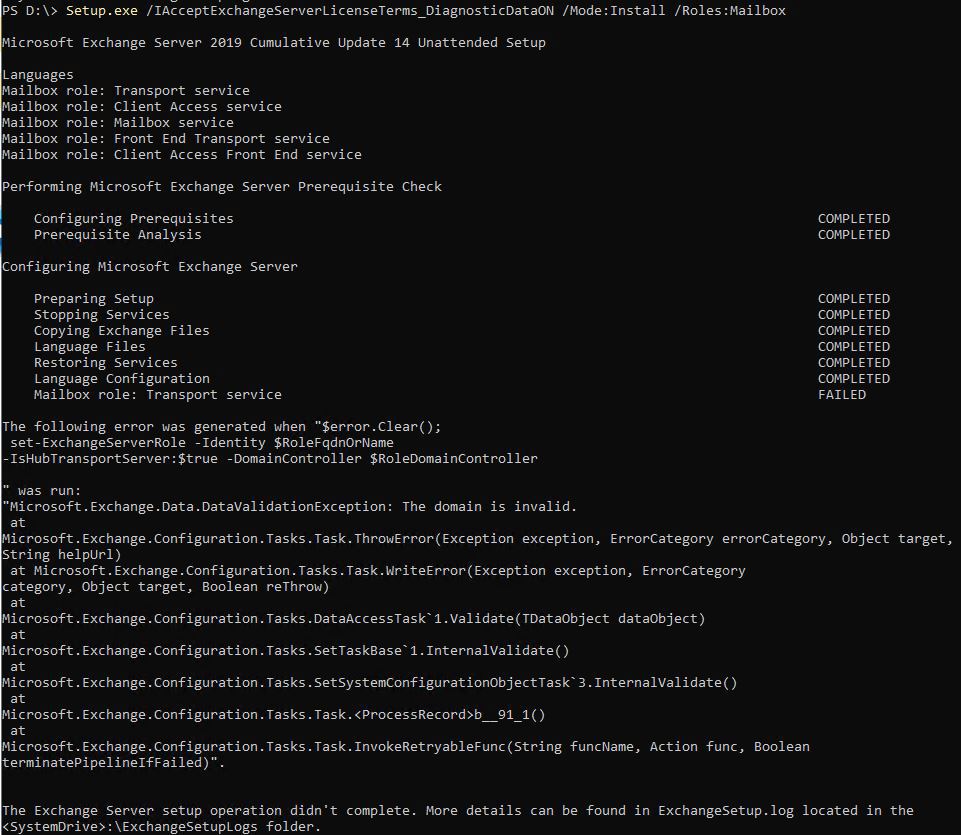This screenshot has height=835, width=961.
Task: Click the SetTaskBase`1.InternalValidate() line
Action: (286, 650)
